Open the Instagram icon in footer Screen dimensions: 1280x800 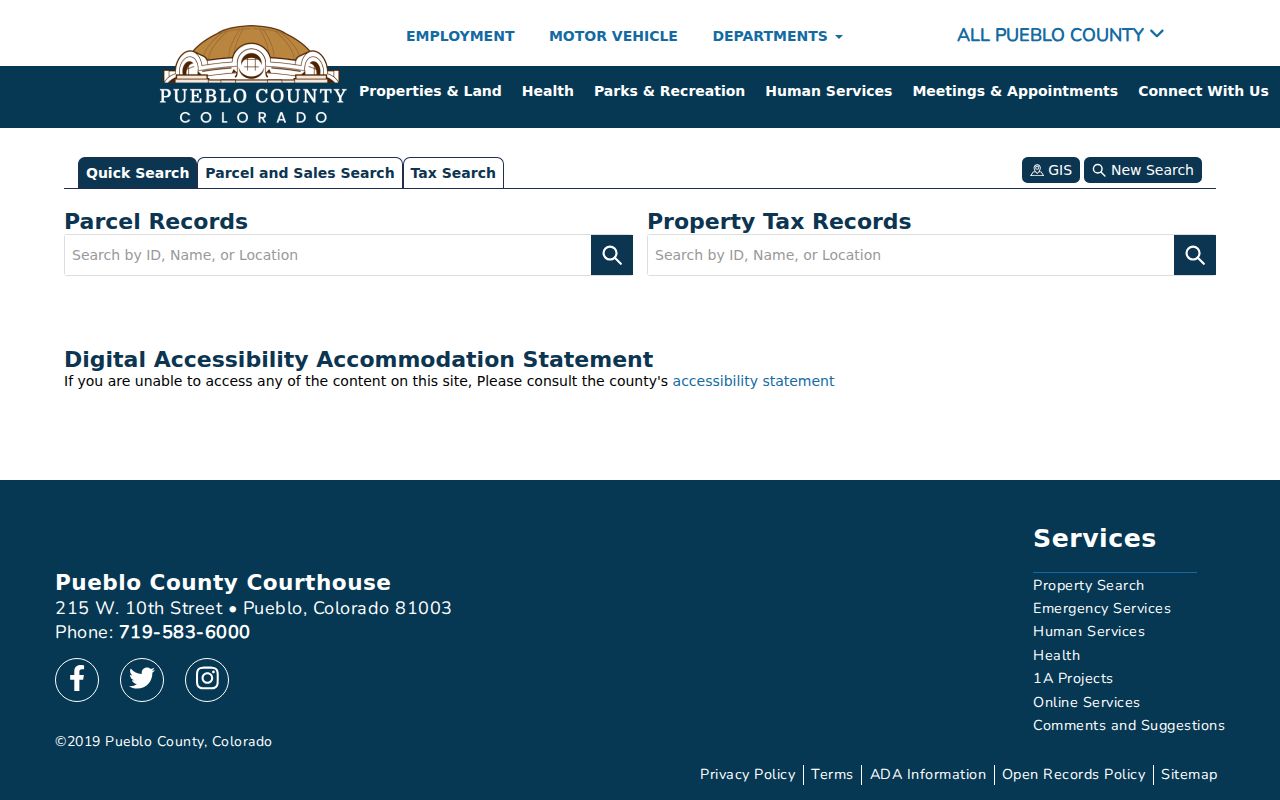coord(207,680)
